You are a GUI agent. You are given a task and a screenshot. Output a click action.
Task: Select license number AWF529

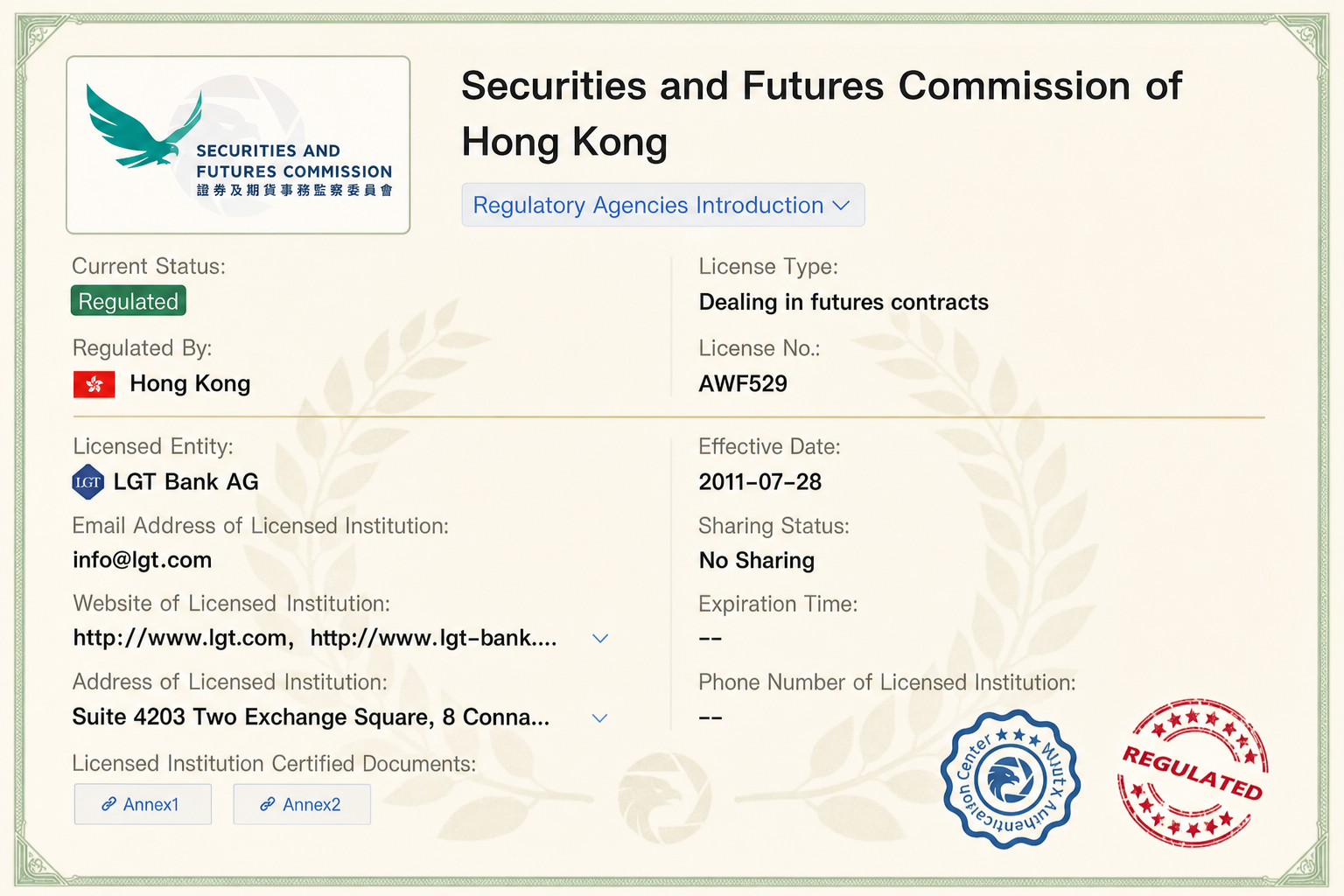pos(743,384)
